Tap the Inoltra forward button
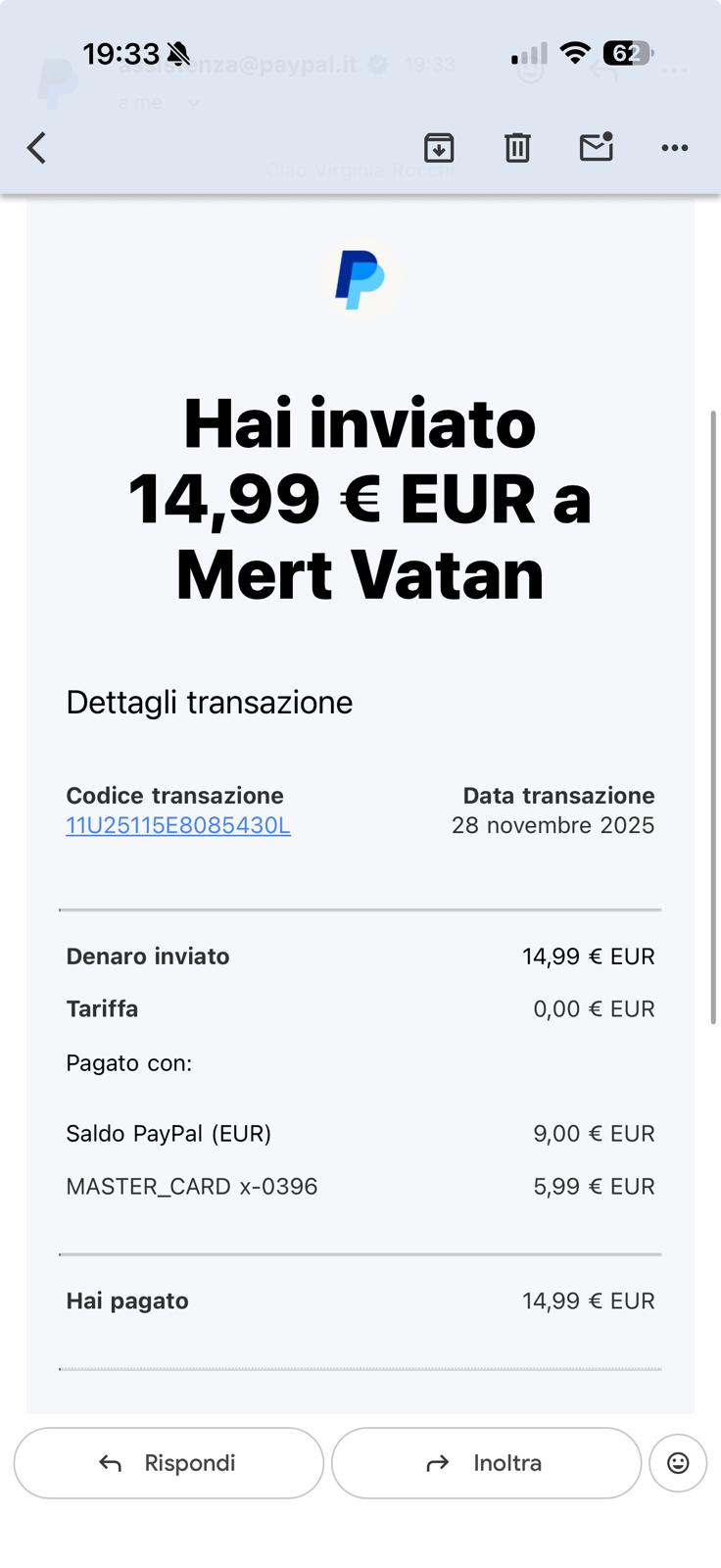 point(486,1463)
